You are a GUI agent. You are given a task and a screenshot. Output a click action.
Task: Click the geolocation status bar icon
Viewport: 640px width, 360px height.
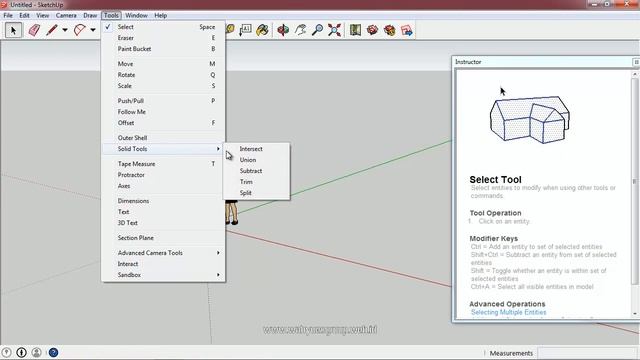click(x=7, y=352)
